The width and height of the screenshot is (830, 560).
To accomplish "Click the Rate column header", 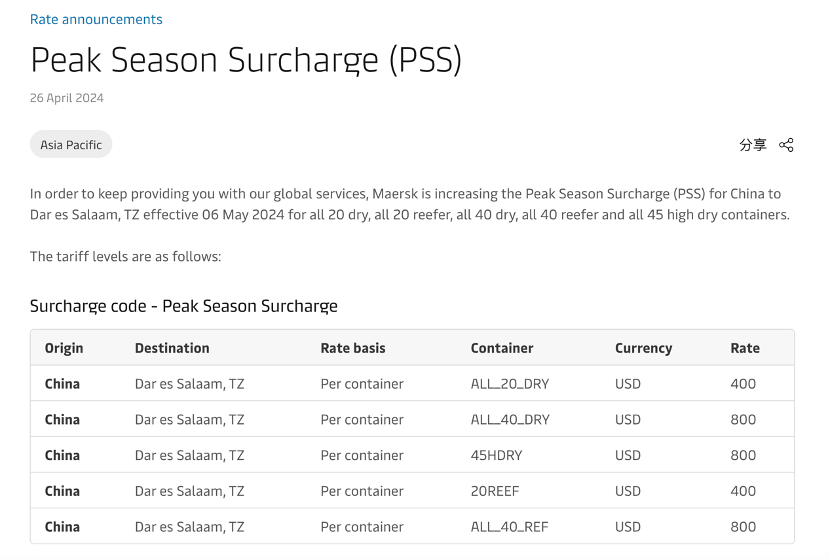I will pyautogui.click(x=745, y=348).
